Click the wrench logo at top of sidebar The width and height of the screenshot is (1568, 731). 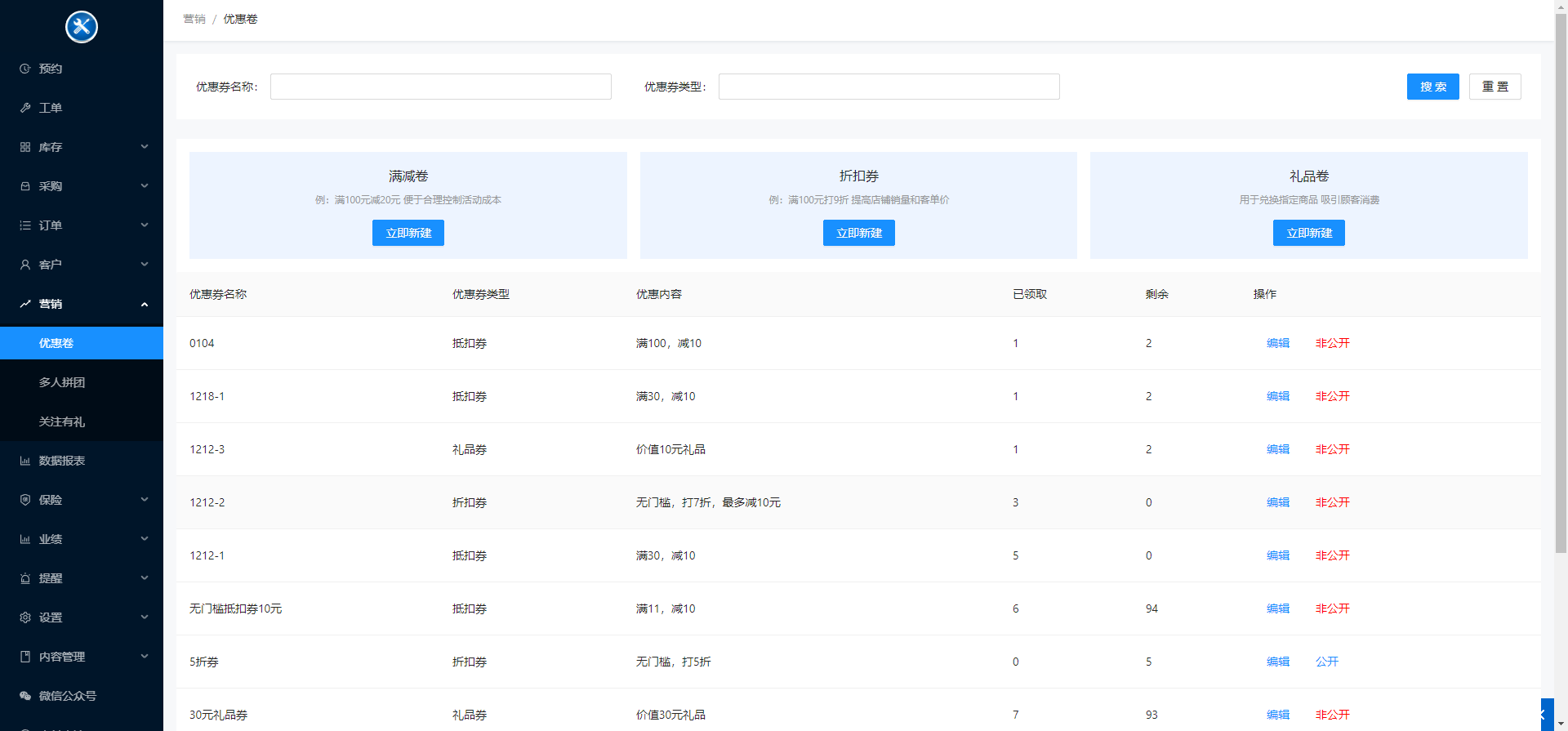pyautogui.click(x=82, y=27)
